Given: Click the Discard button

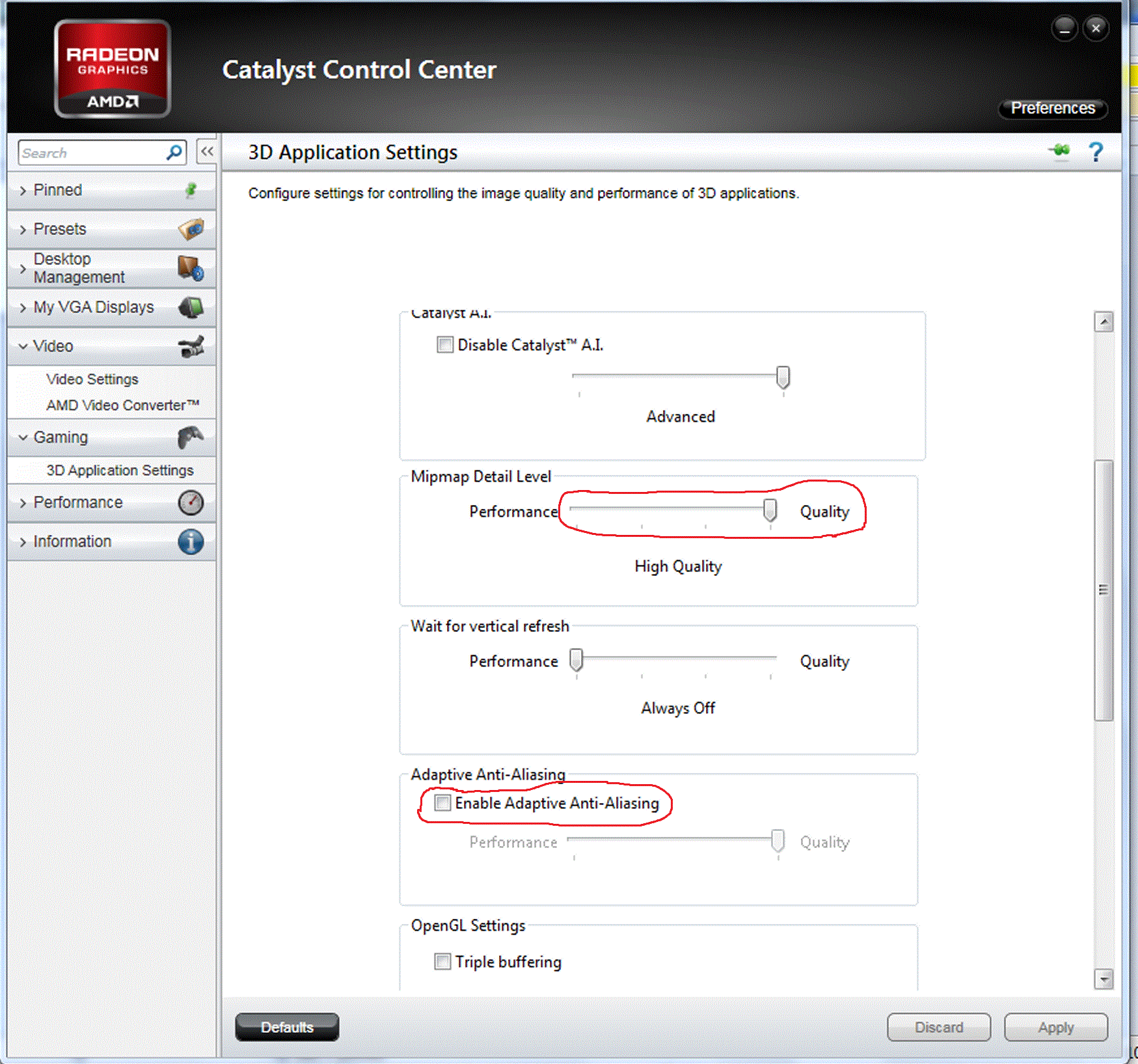Looking at the screenshot, I should point(939,1027).
